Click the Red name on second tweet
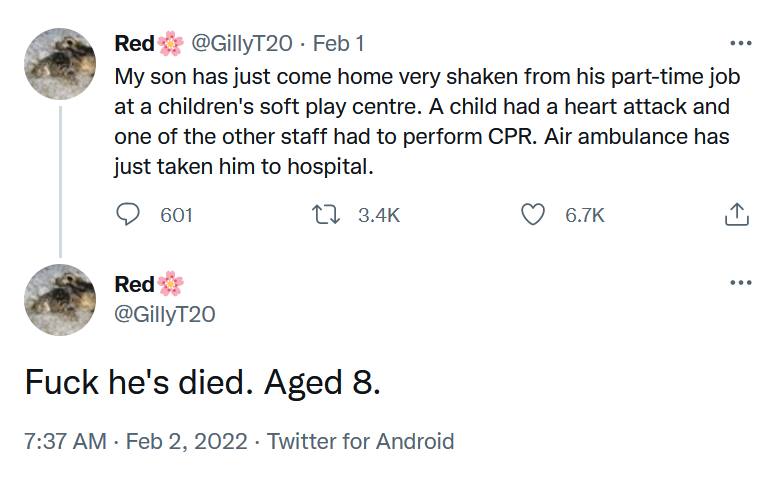 pos(135,284)
